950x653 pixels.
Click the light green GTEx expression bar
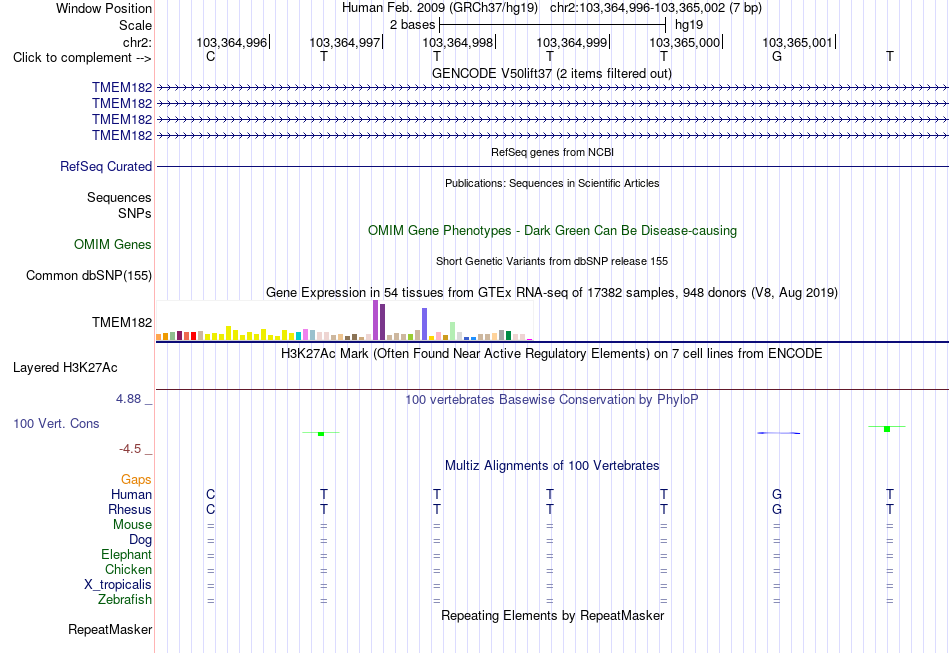click(x=453, y=331)
